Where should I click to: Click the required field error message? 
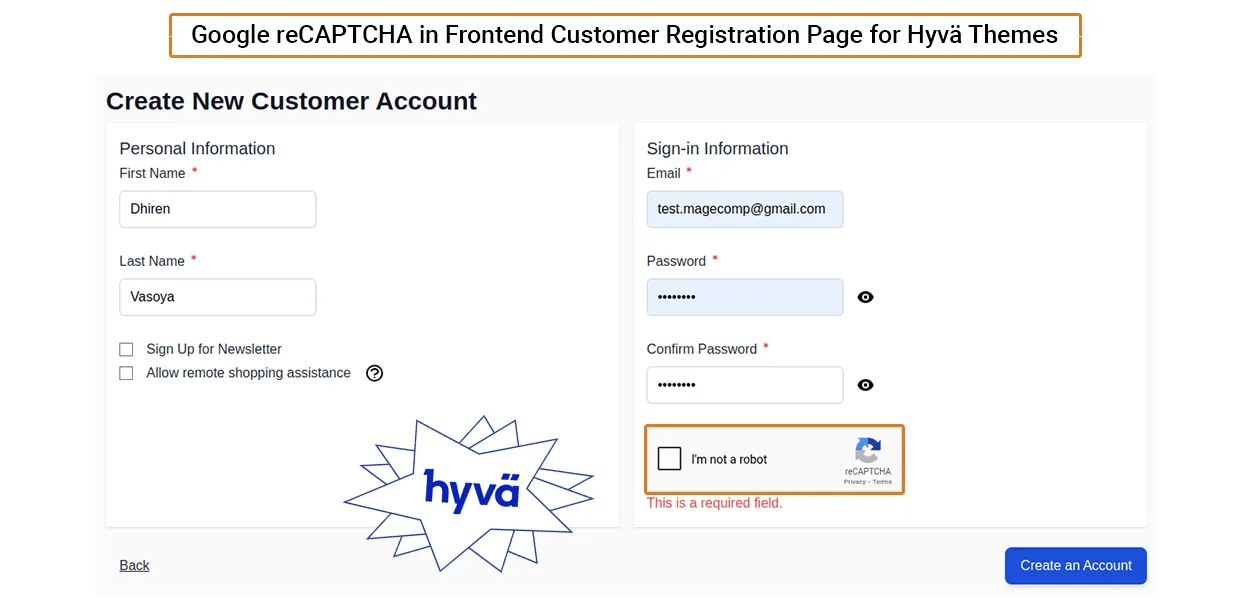click(x=714, y=503)
